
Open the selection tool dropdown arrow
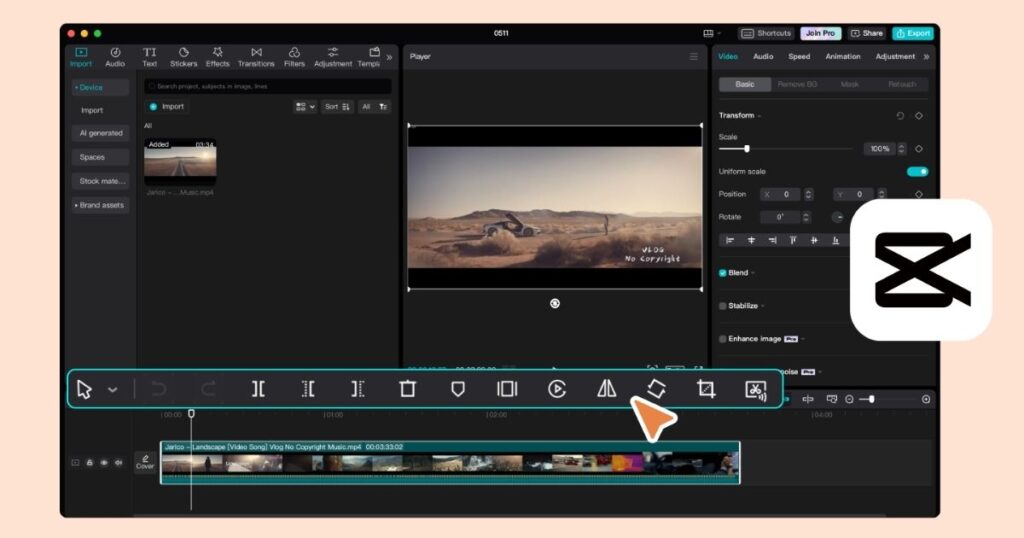point(112,390)
